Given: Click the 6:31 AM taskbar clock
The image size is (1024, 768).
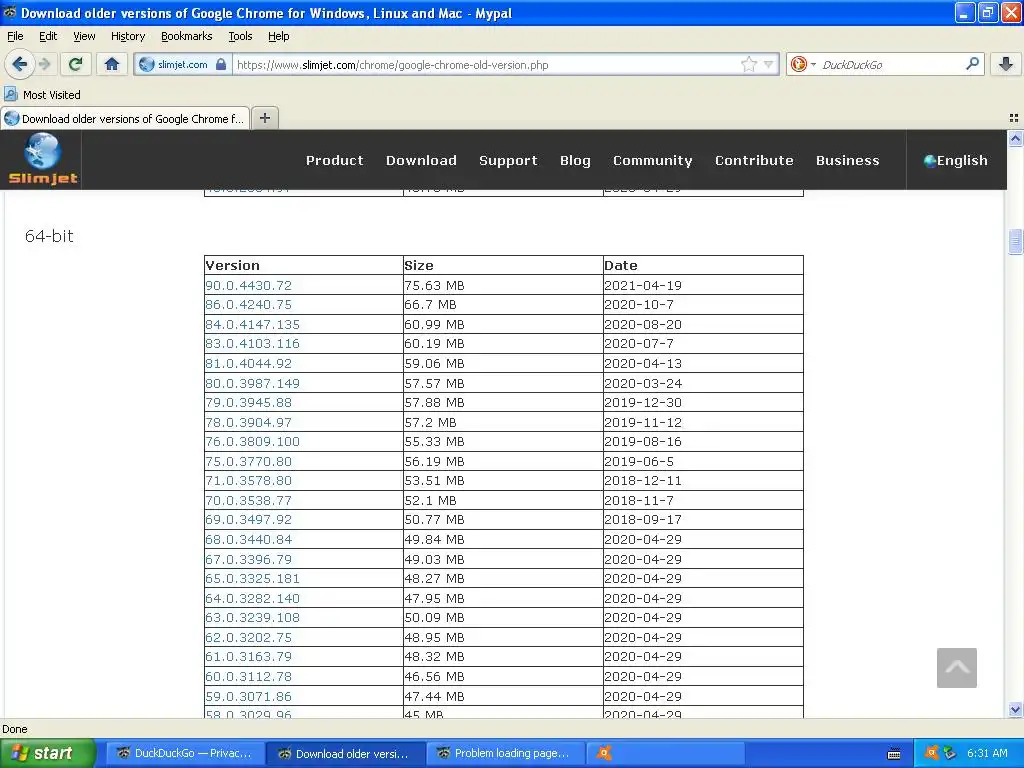Looking at the screenshot, I should click(987, 753).
